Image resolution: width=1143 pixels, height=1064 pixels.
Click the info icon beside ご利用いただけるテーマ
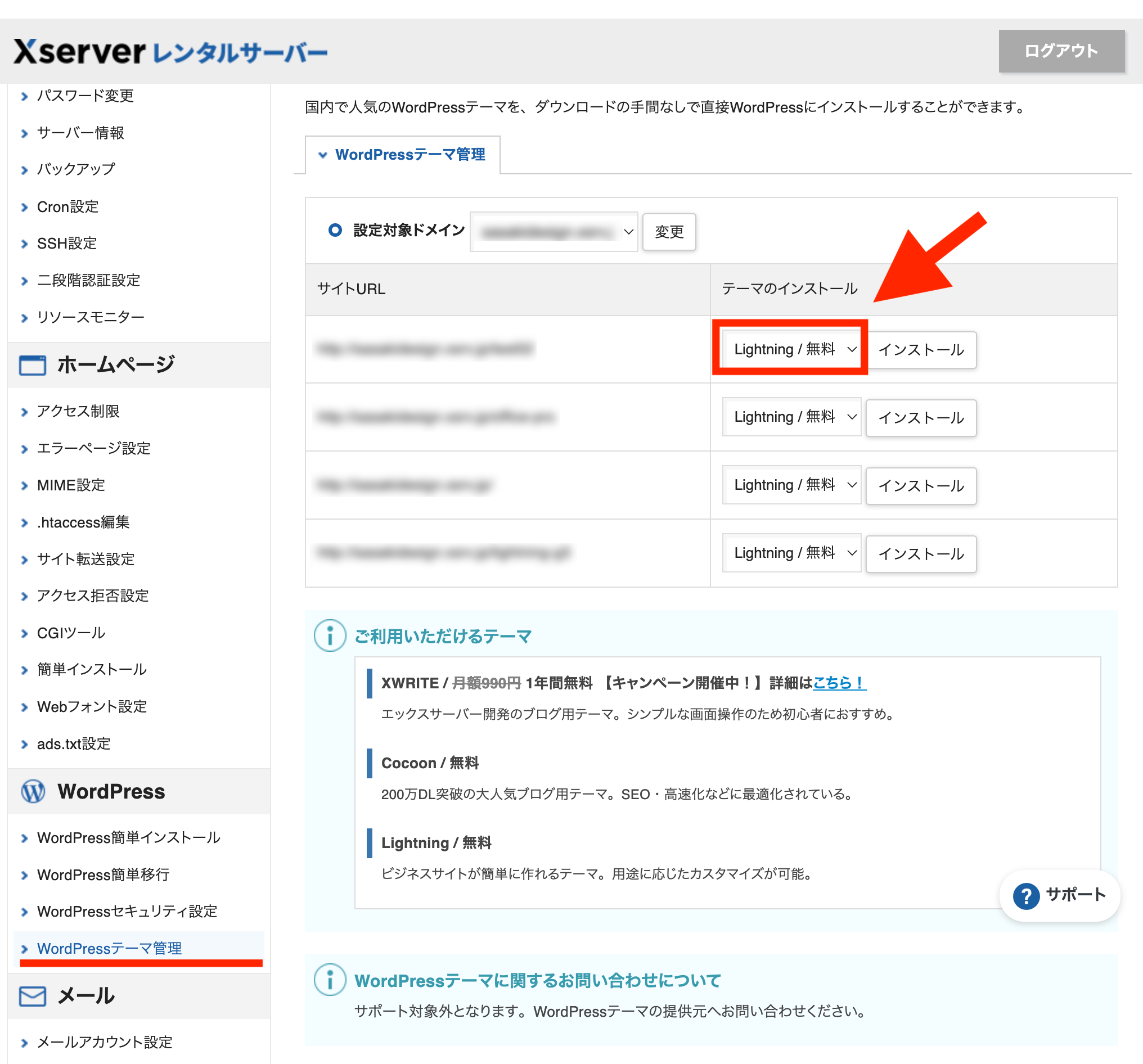330,635
